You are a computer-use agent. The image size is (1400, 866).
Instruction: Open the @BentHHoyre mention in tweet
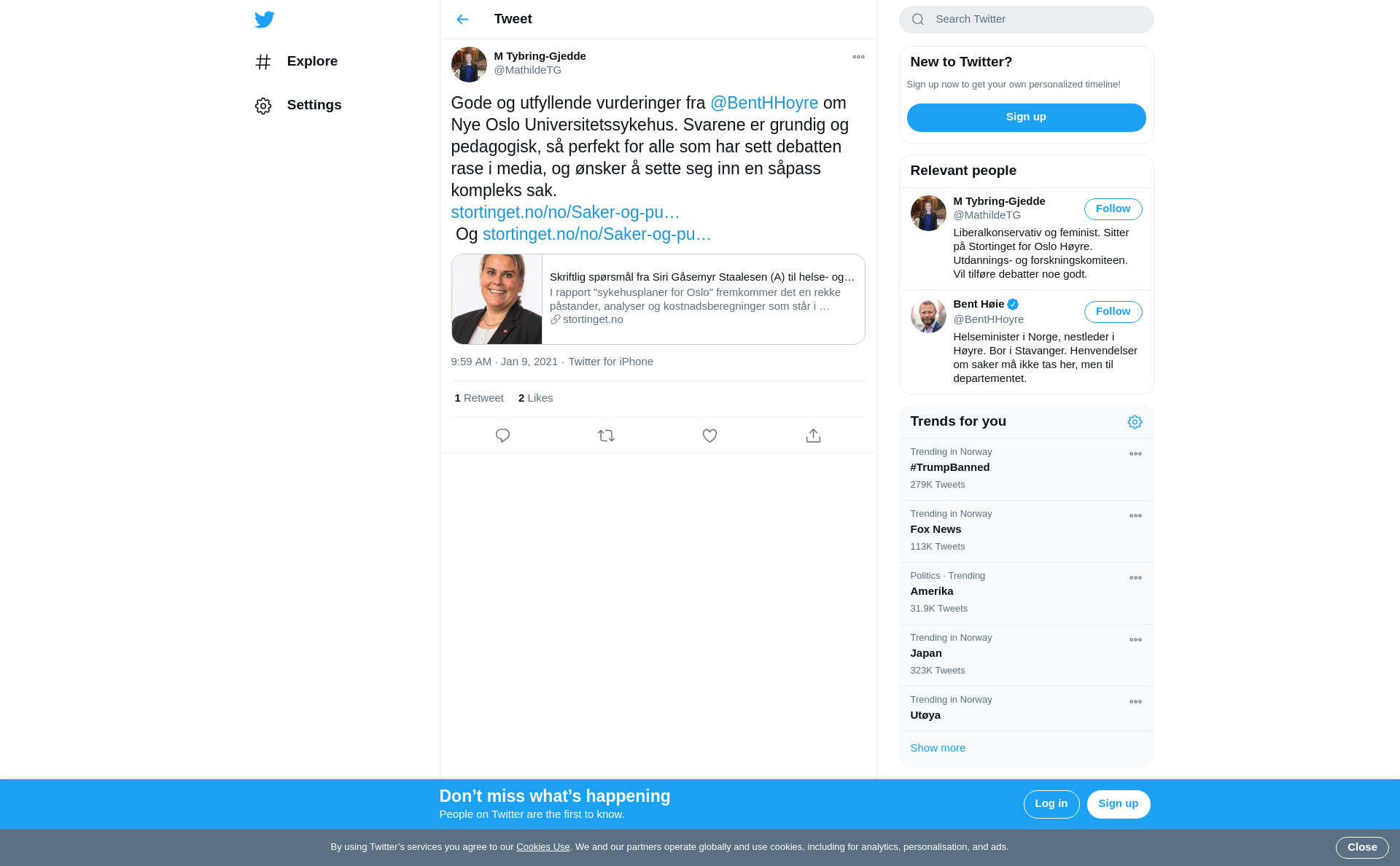click(764, 103)
